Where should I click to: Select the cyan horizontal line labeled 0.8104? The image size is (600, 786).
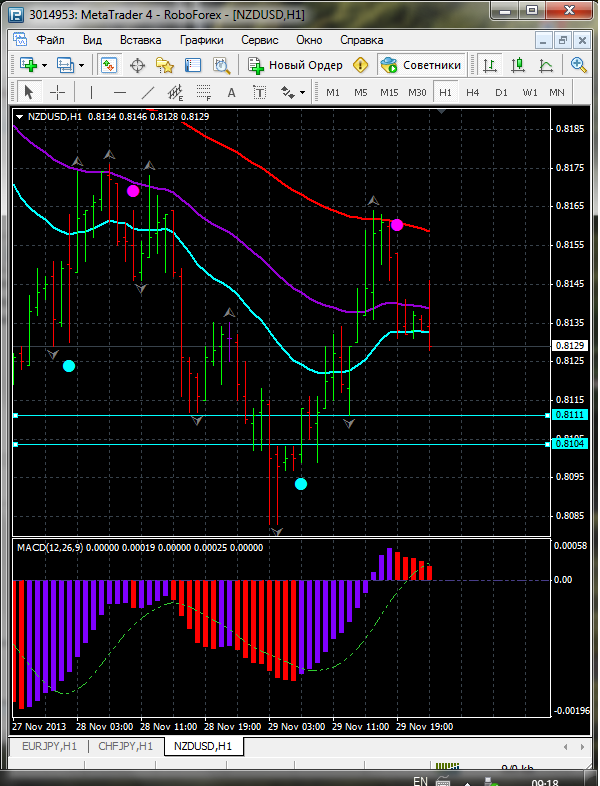(281, 444)
